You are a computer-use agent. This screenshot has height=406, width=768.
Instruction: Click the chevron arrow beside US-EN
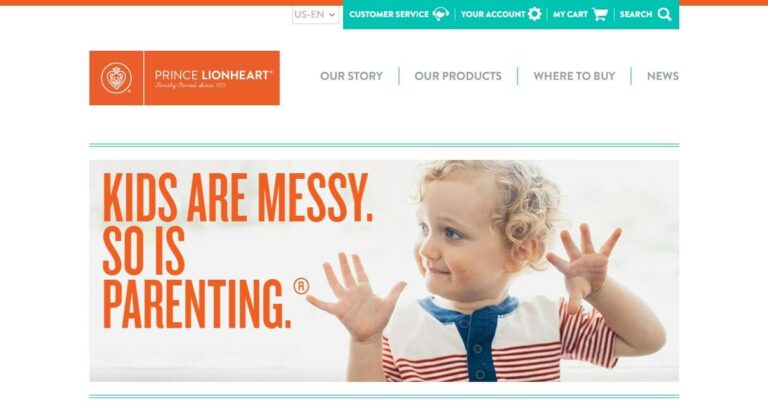tap(332, 15)
